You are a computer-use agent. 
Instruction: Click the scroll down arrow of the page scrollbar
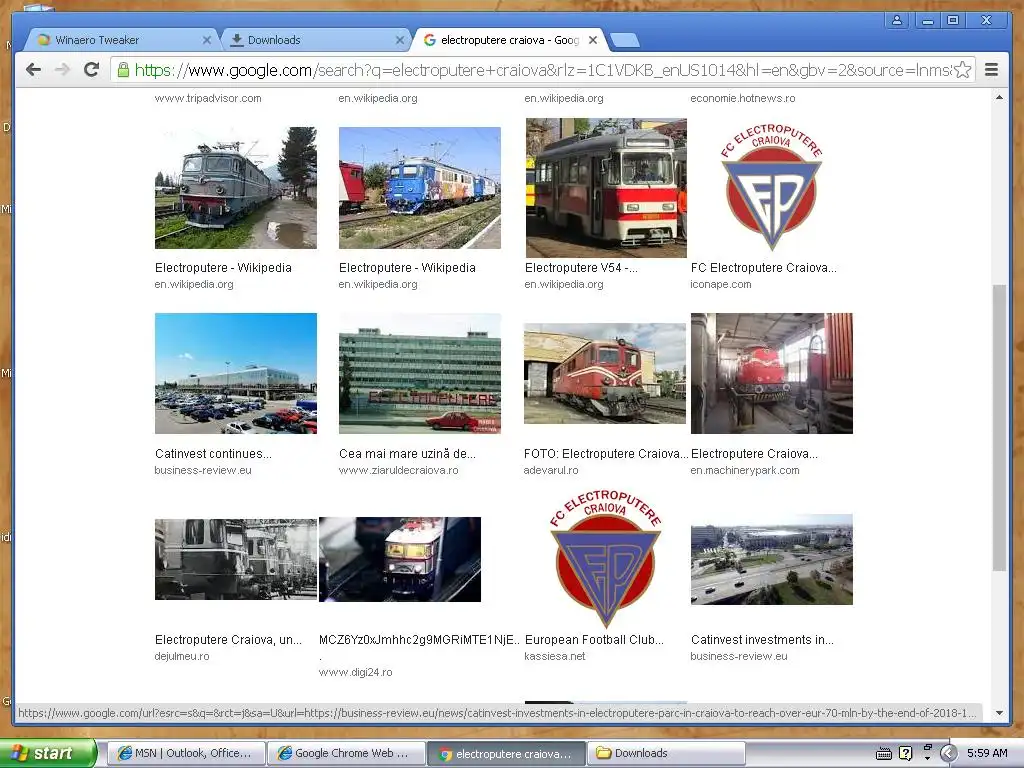pyautogui.click(x=999, y=713)
